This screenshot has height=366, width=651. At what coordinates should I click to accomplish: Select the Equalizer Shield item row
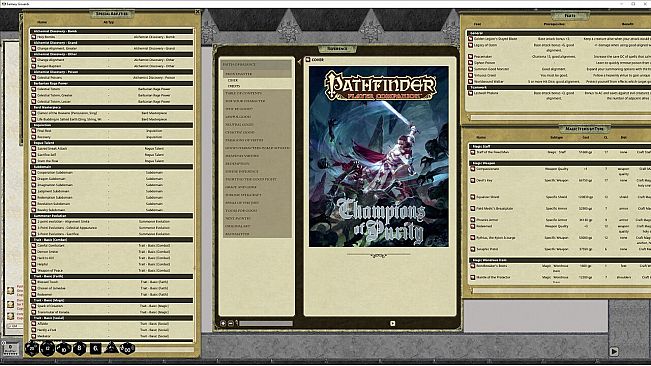click(560, 197)
